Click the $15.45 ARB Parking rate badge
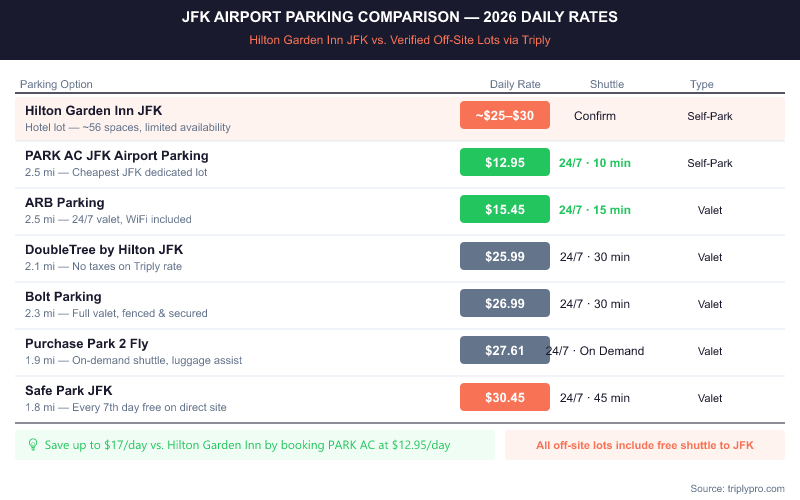The image size is (800, 500). pos(505,210)
